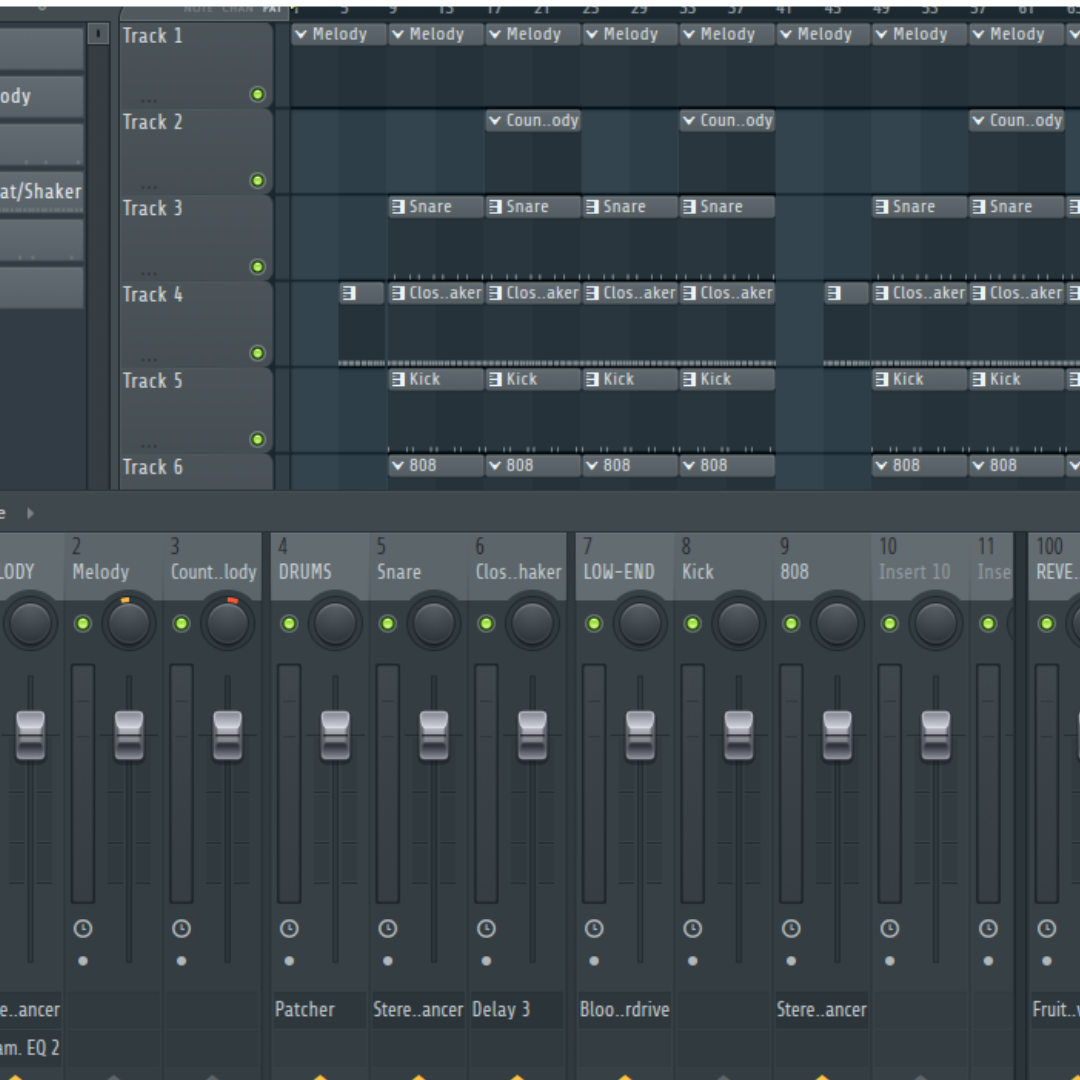Open the dropdown on a Coun..ody clip
Viewport: 1080px width, 1080px height.
(x=494, y=120)
